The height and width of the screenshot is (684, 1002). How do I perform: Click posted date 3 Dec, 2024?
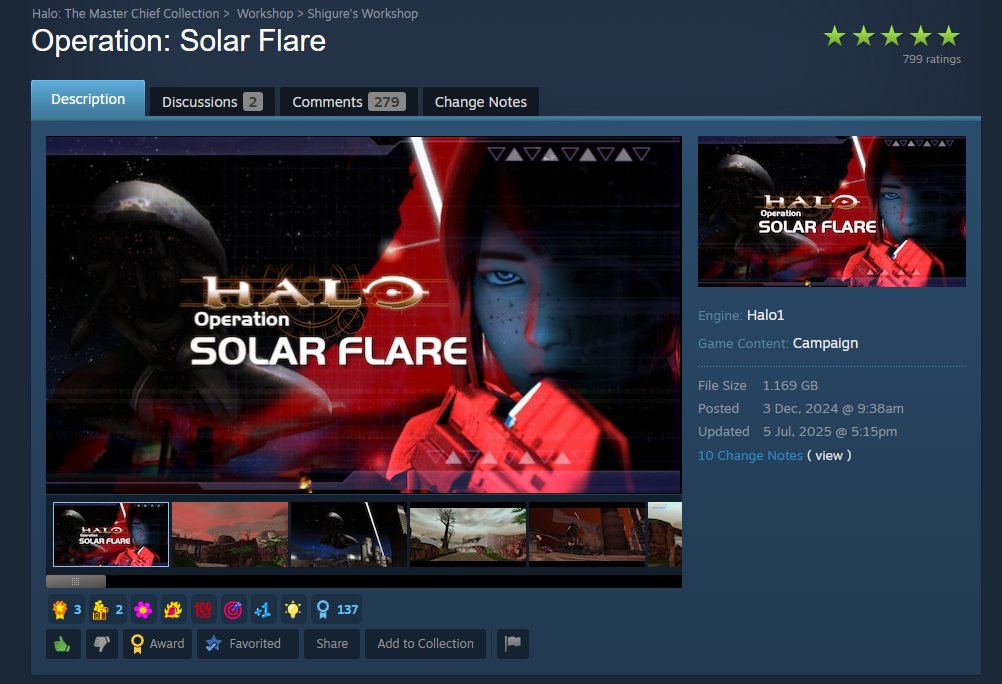[x=833, y=408]
